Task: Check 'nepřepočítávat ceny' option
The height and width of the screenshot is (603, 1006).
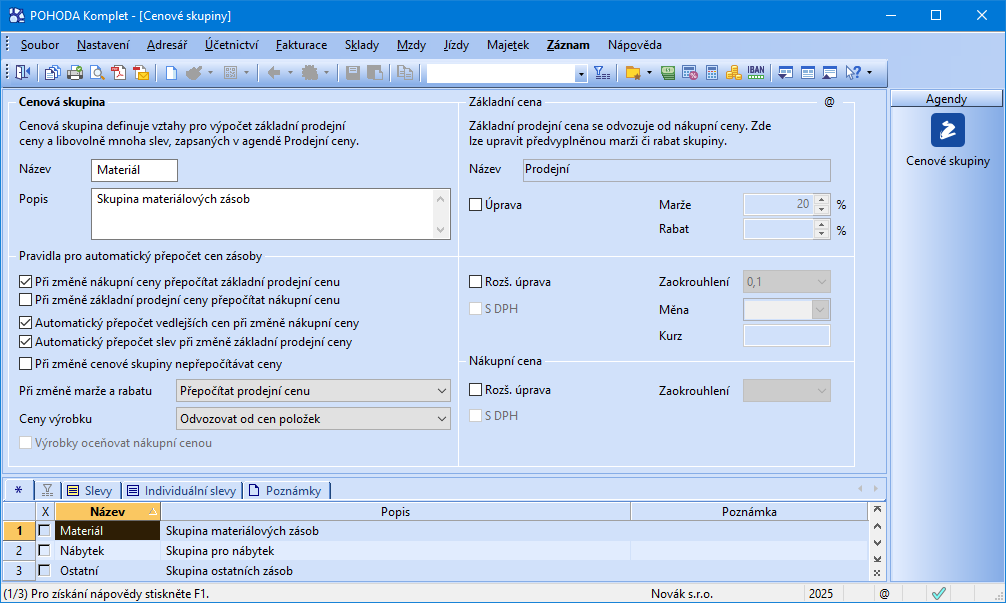Action: [26, 364]
